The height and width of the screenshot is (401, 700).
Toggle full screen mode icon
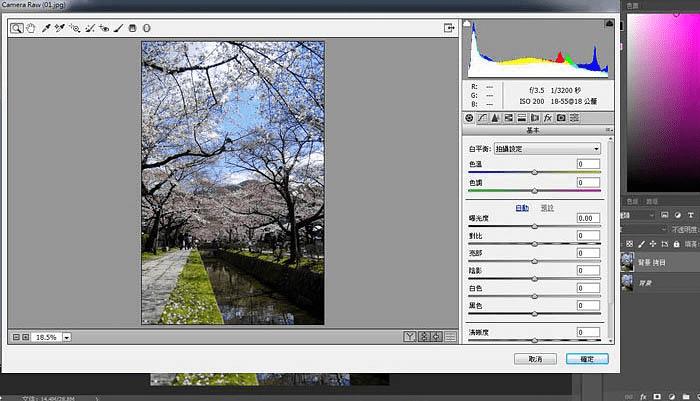449,28
